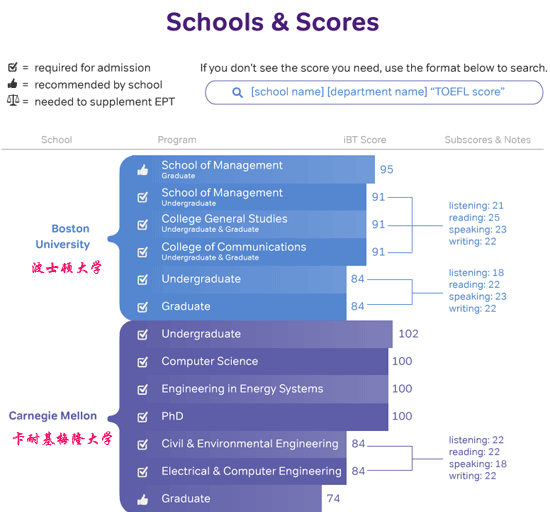
Task: Click the checkmark icon in required-for-admission legend
Action: pyautogui.click(x=13, y=67)
